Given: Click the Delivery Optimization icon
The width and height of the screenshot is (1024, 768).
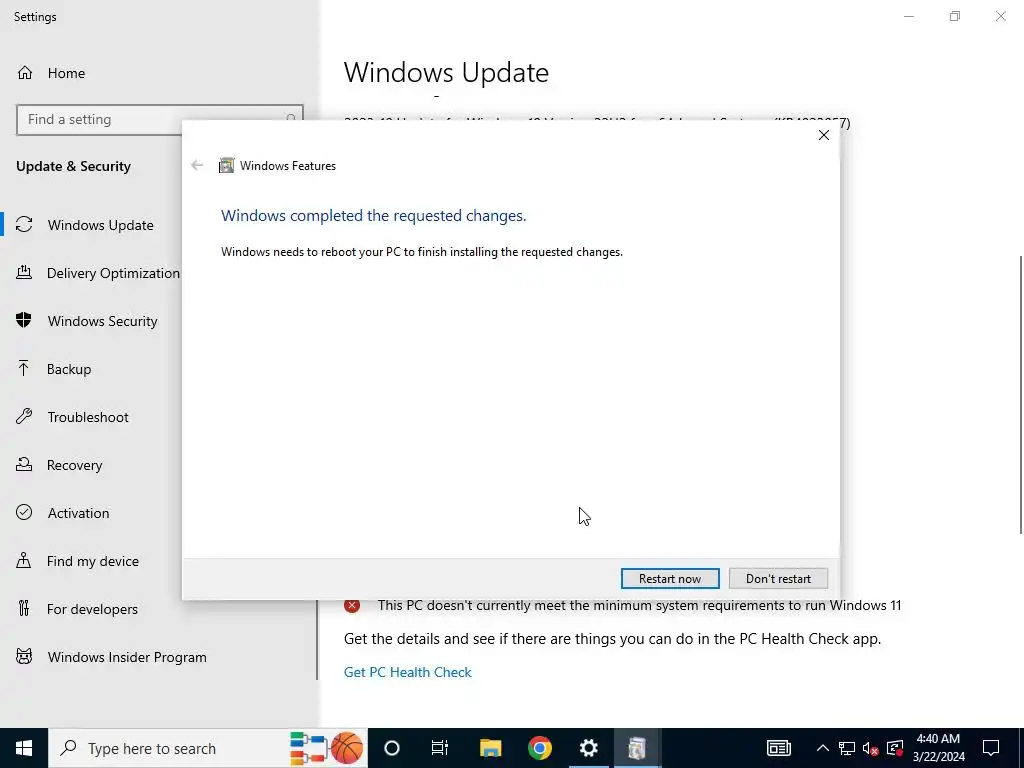Looking at the screenshot, I should click(x=24, y=272).
